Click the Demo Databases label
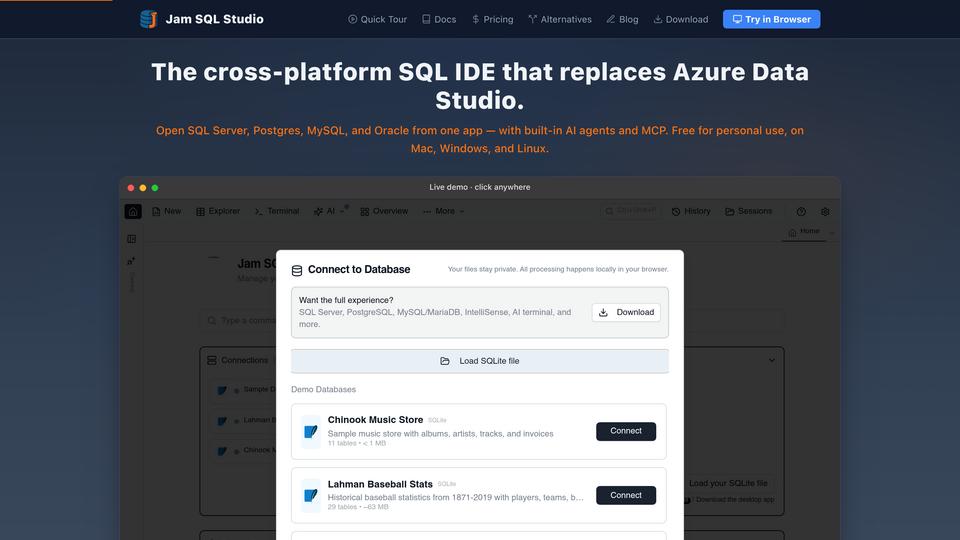The height and width of the screenshot is (540, 960). pyautogui.click(x=323, y=389)
